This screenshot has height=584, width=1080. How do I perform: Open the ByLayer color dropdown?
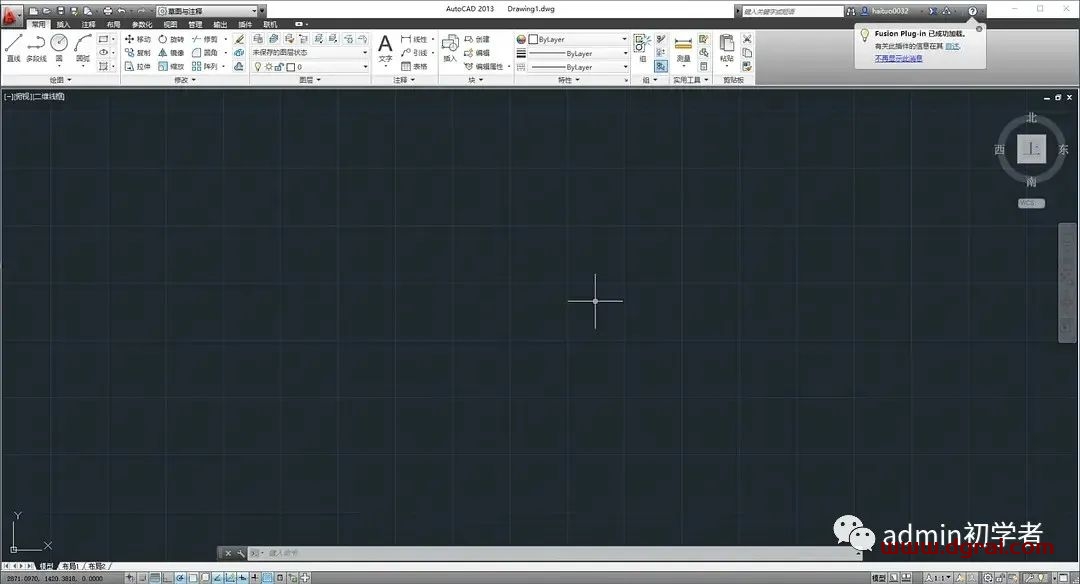pyautogui.click(x=577, y=39)
